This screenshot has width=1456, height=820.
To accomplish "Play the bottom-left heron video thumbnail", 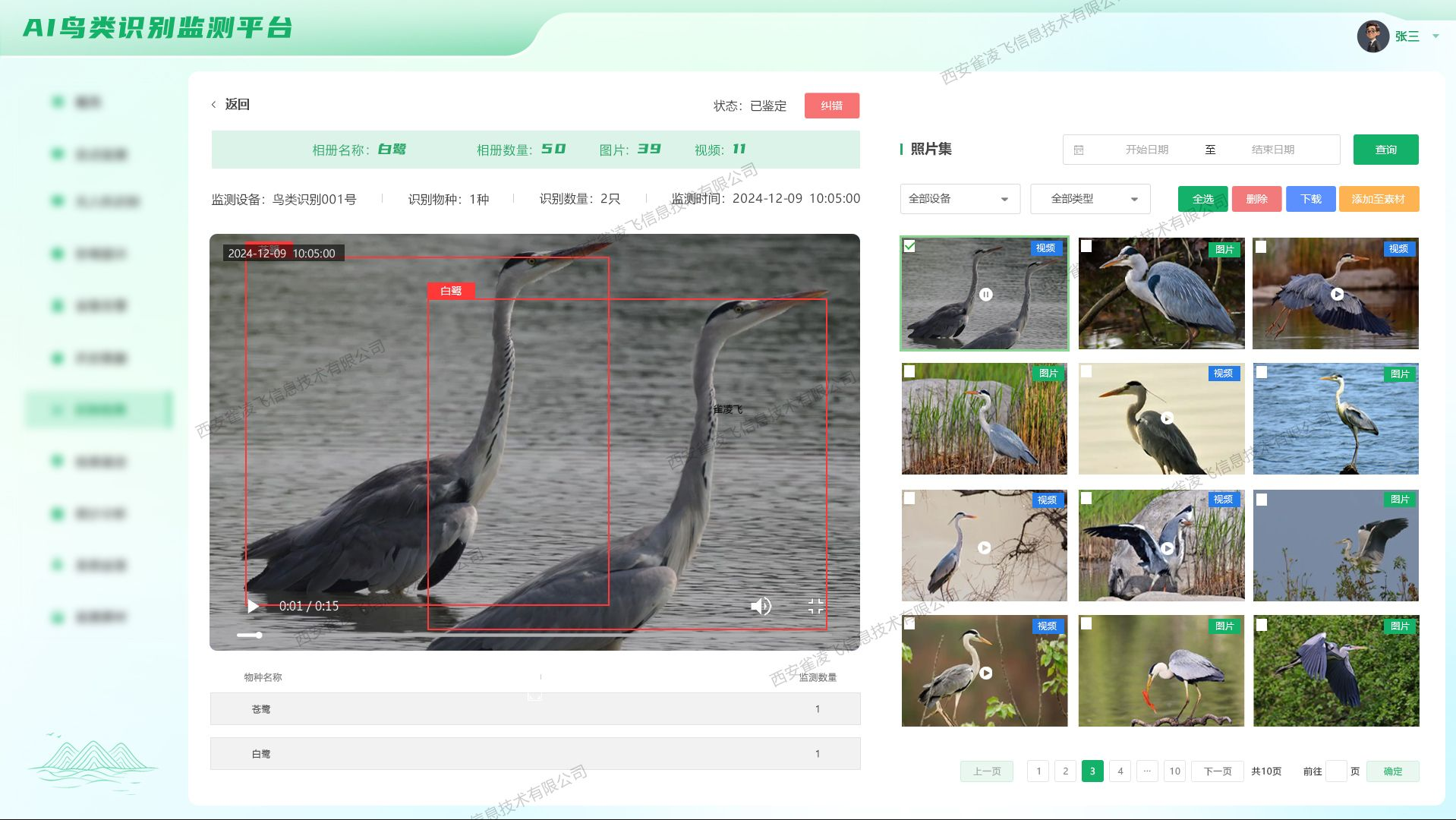I will coord(985,673).
